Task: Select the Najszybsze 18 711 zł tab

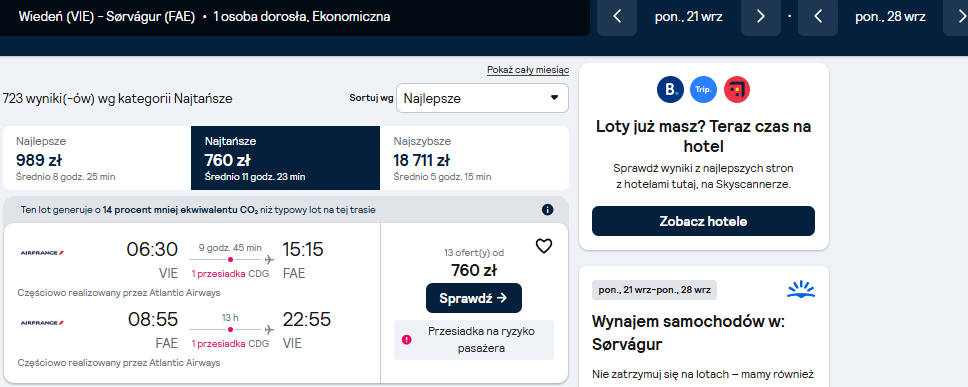Action: pos(474,158)
